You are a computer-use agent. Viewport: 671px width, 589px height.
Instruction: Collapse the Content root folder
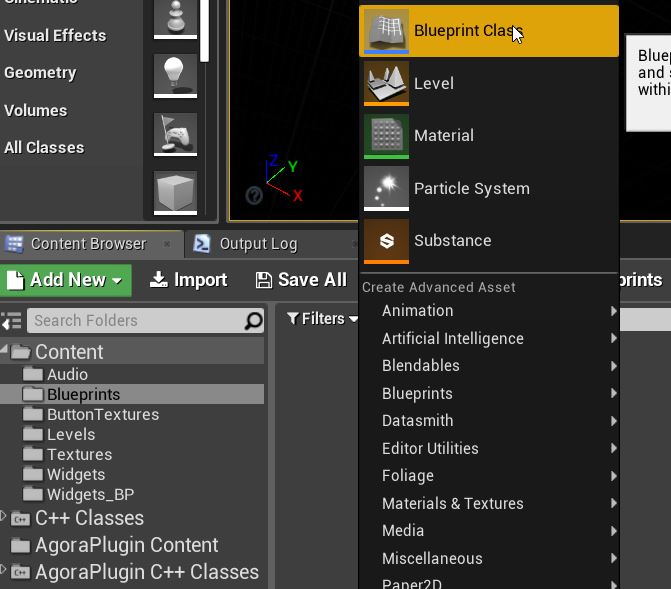(x=4, y=350)
